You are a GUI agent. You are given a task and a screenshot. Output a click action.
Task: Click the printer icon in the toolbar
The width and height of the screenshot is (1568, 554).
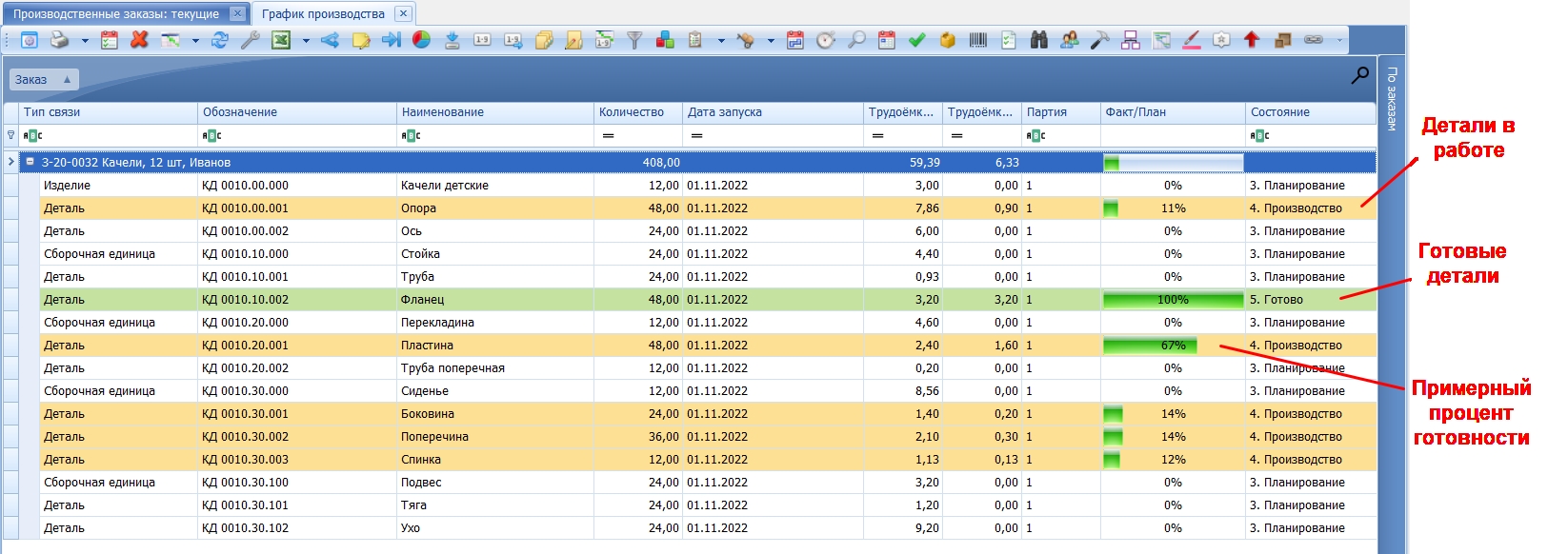(x=59, y=40)
